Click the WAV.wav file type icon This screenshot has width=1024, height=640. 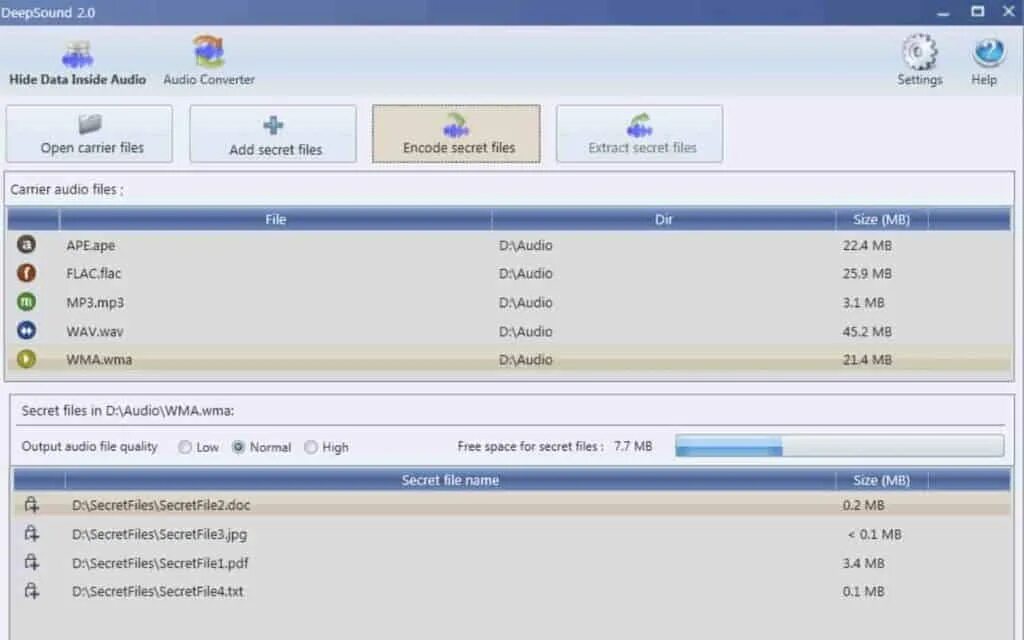(x=26, y=330)
